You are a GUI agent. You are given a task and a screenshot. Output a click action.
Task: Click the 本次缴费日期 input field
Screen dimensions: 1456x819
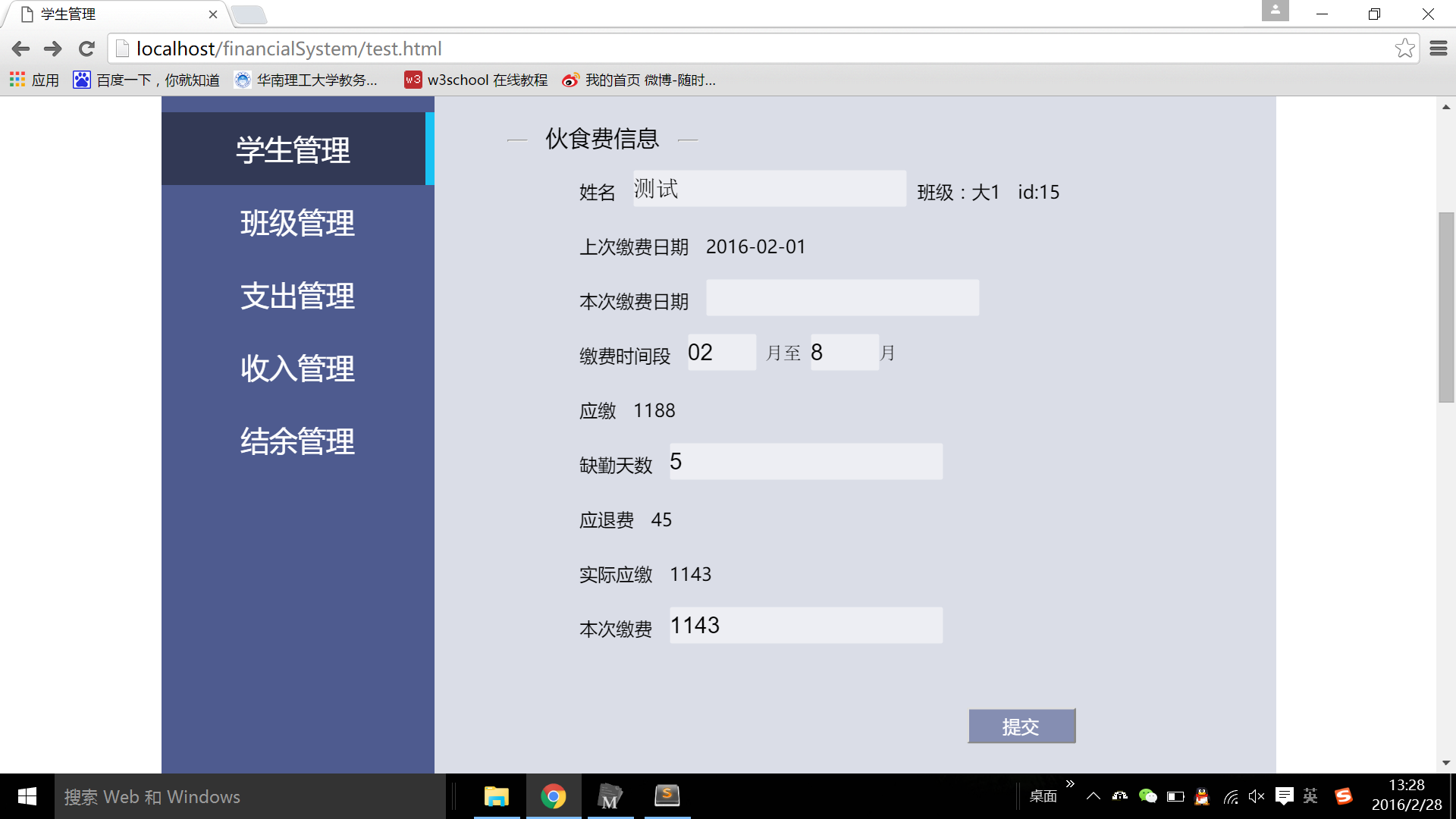coord(843,298)
